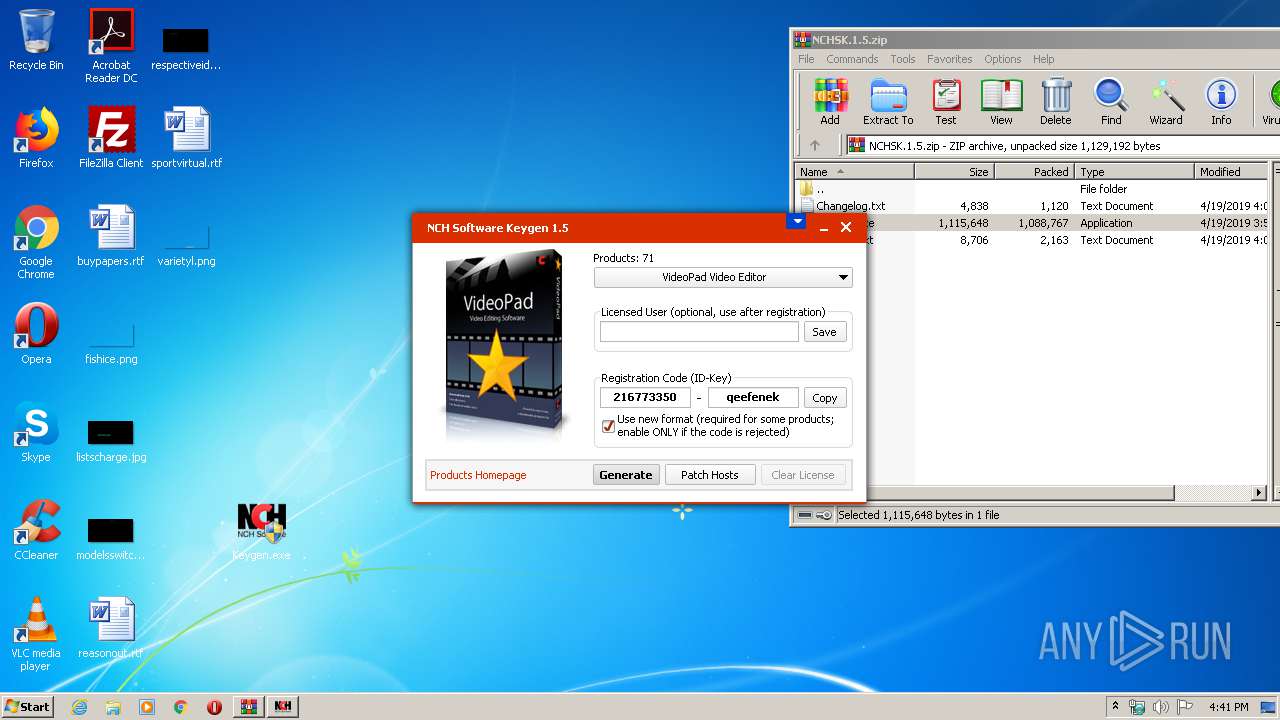
Task: Click the Start button
Action: point(27,706)
